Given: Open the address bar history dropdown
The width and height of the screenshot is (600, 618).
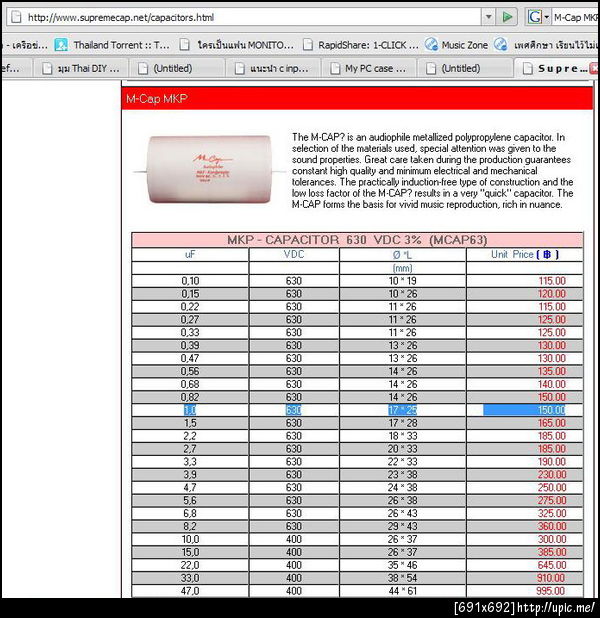Looking at the screenshot, I should coord(488,17).
